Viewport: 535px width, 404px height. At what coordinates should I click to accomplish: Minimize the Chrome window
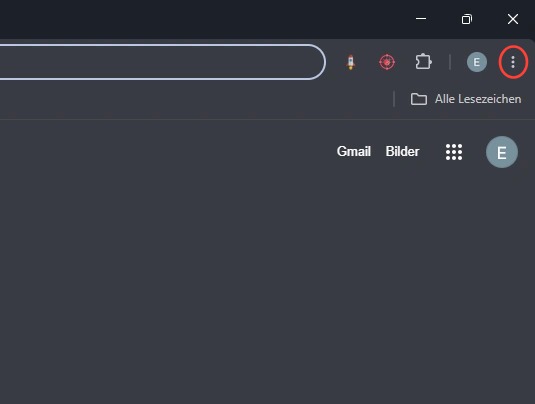(x=421, y=19)
